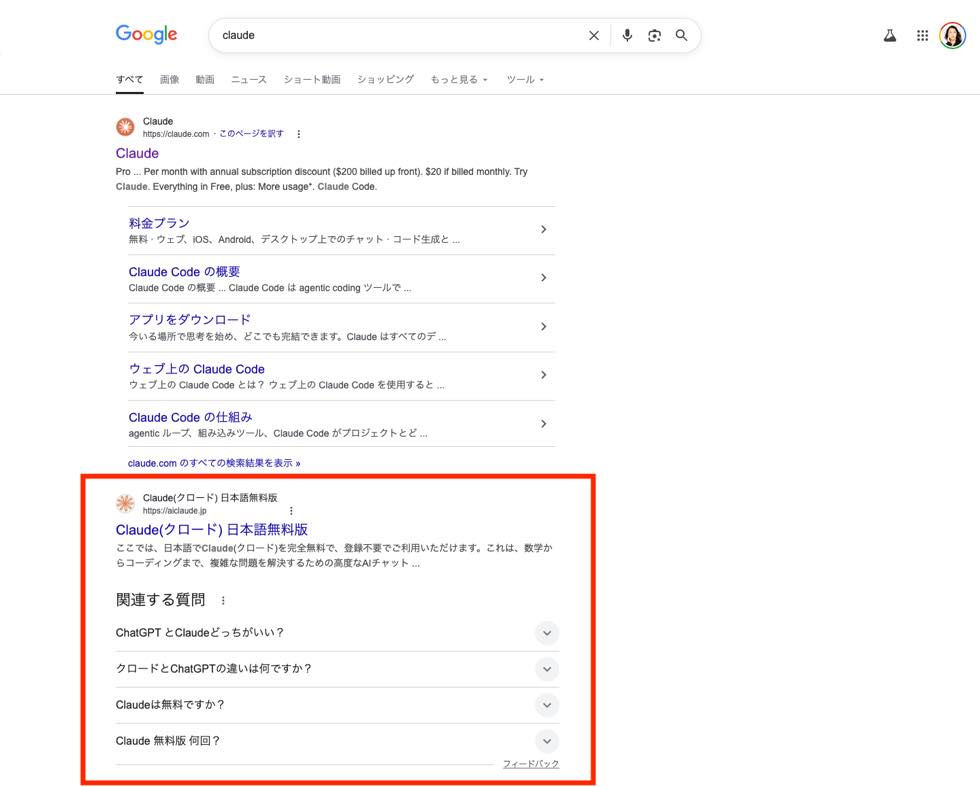Click the このページを訳す link
Viewport: 980px width, 787px height.
click(251, 134)
